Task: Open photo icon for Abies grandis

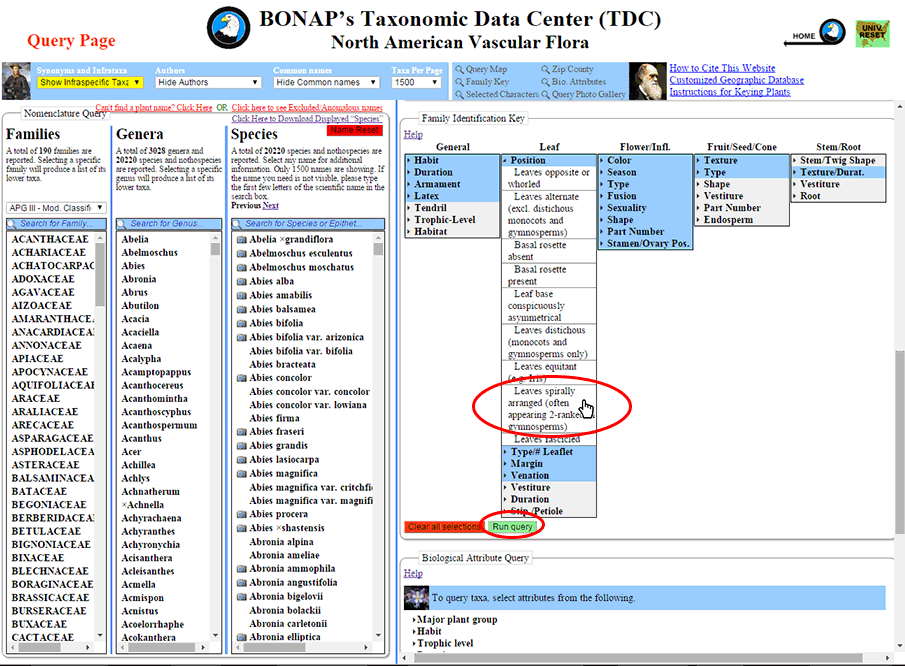Action: 242,446
